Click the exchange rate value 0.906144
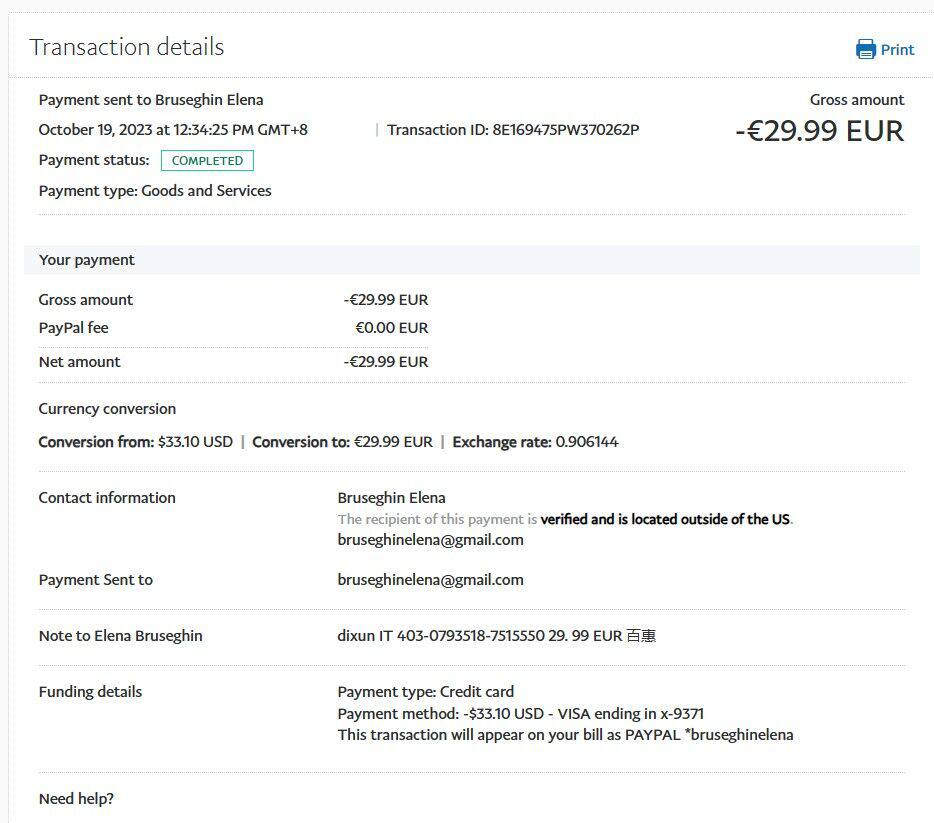 click(586, 442)
